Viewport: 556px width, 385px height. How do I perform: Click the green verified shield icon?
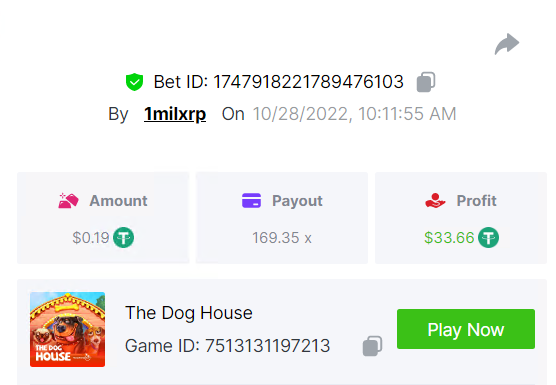pos(134,82)
